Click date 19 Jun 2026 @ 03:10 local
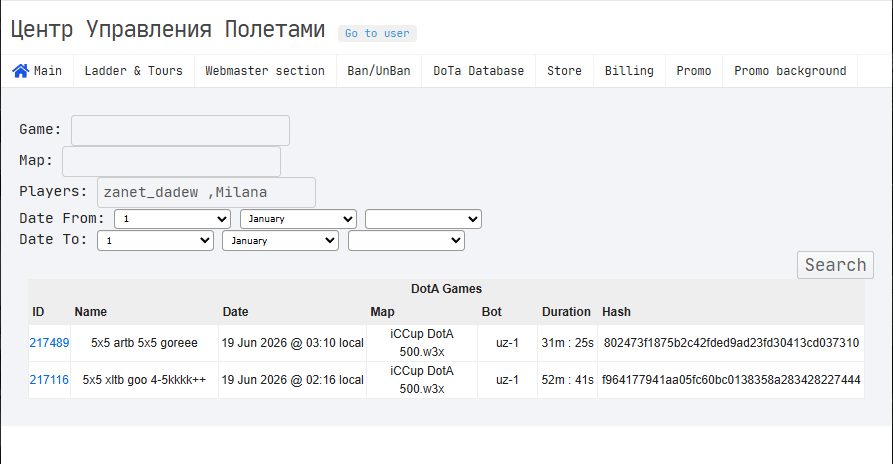893x464 pixels. [x=292, y=343]
